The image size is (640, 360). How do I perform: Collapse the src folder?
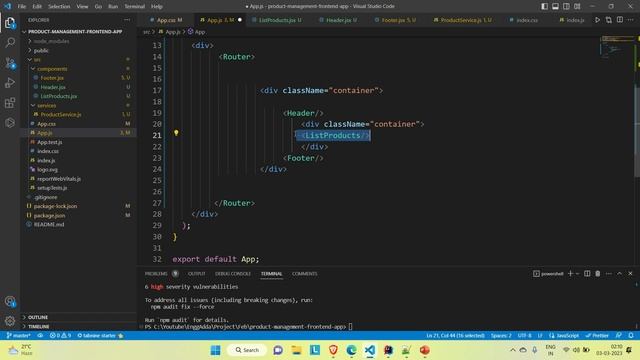click(30, 60)
